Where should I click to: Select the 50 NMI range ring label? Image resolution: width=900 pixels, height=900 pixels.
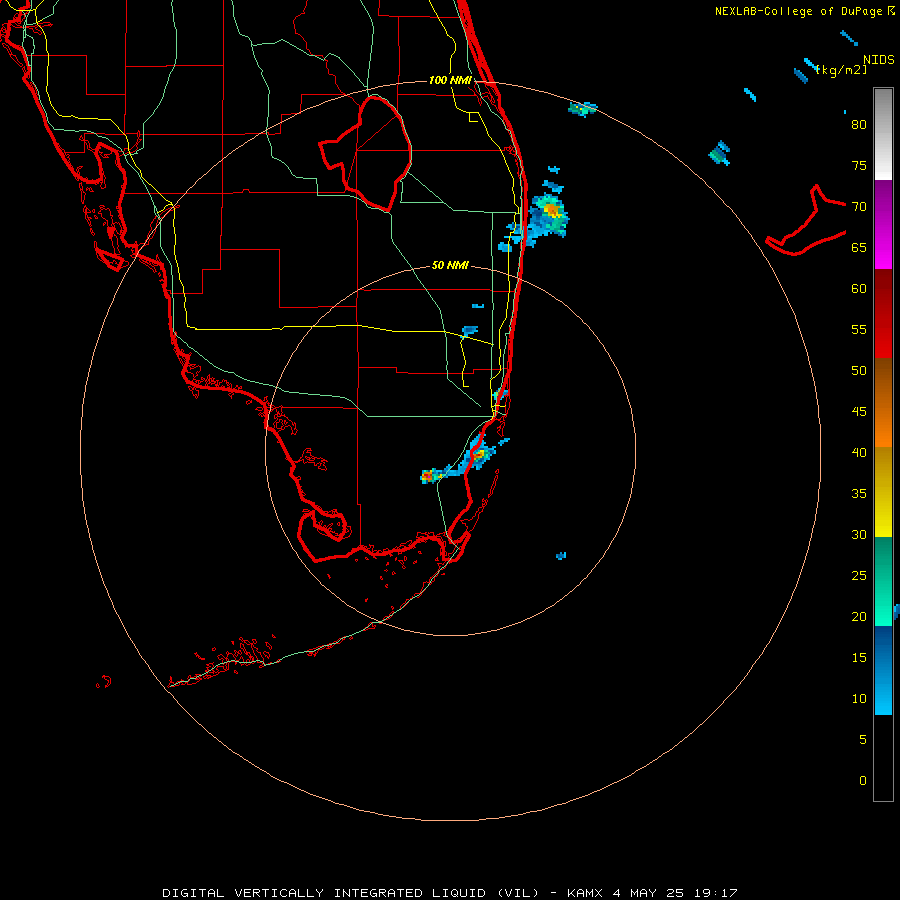451,265
